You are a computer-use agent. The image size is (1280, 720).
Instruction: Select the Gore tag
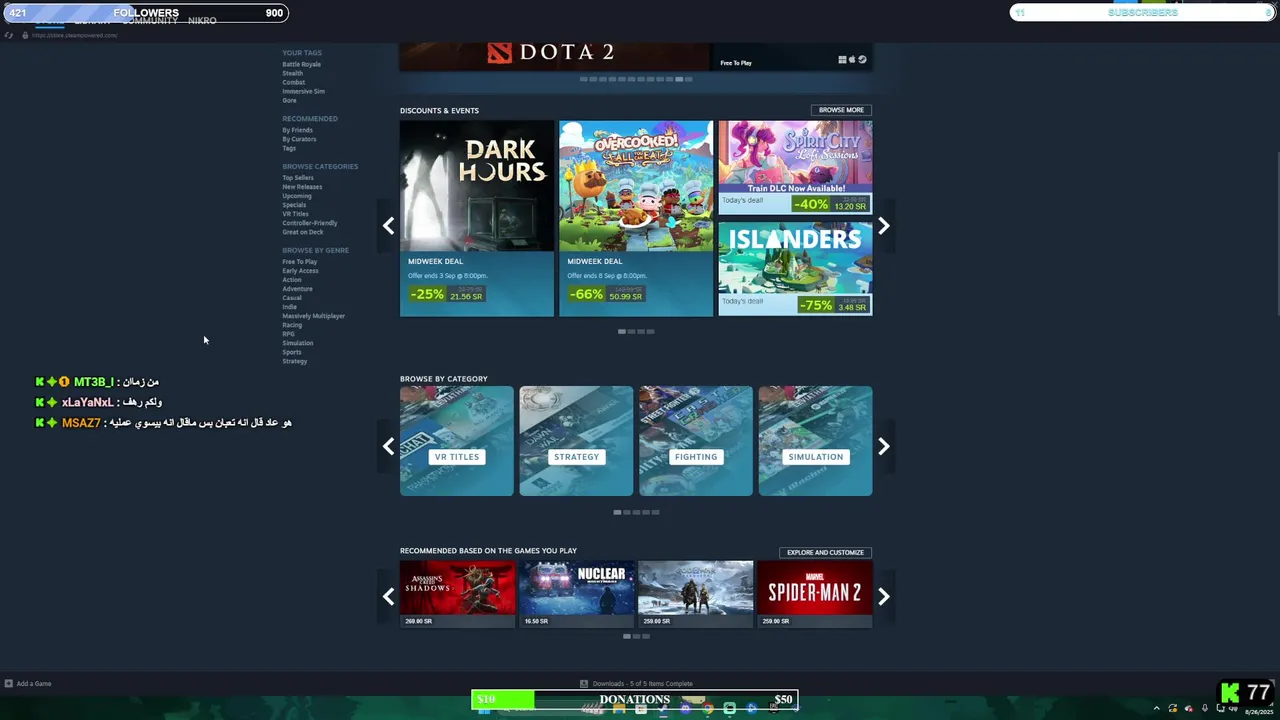pos(289,100)
